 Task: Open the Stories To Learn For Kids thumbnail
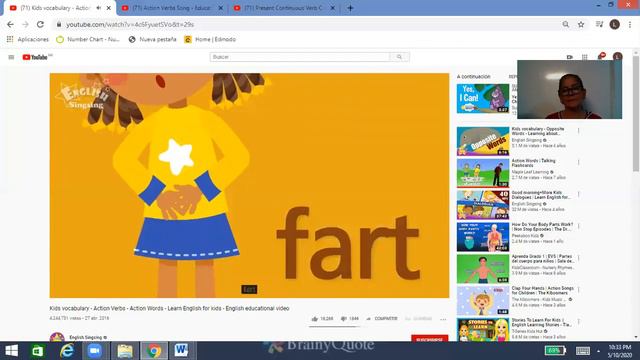coord(483,330)
